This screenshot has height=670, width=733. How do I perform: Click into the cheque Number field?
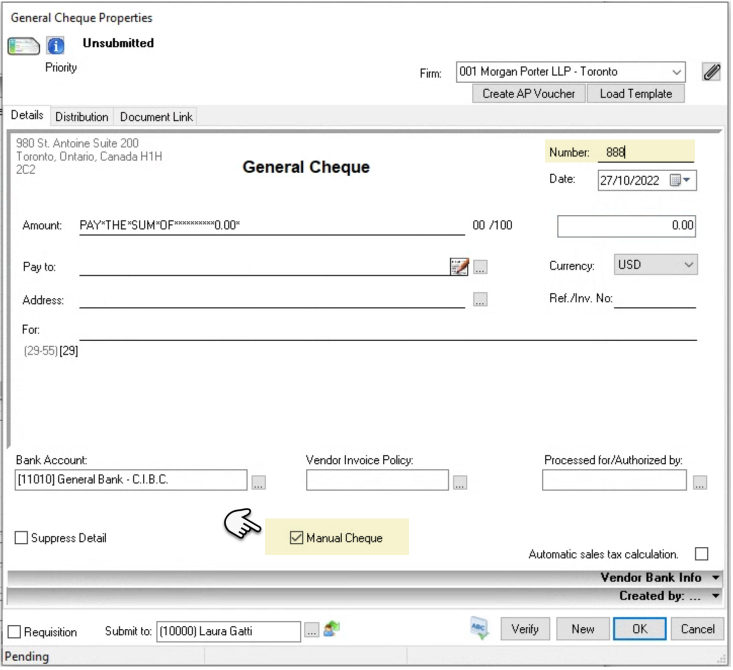click(x=646, y=152)
